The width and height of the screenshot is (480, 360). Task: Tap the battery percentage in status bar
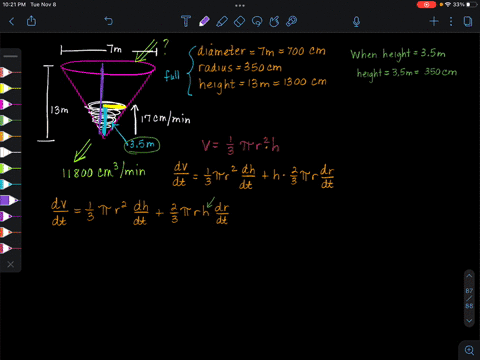point(459,5)
